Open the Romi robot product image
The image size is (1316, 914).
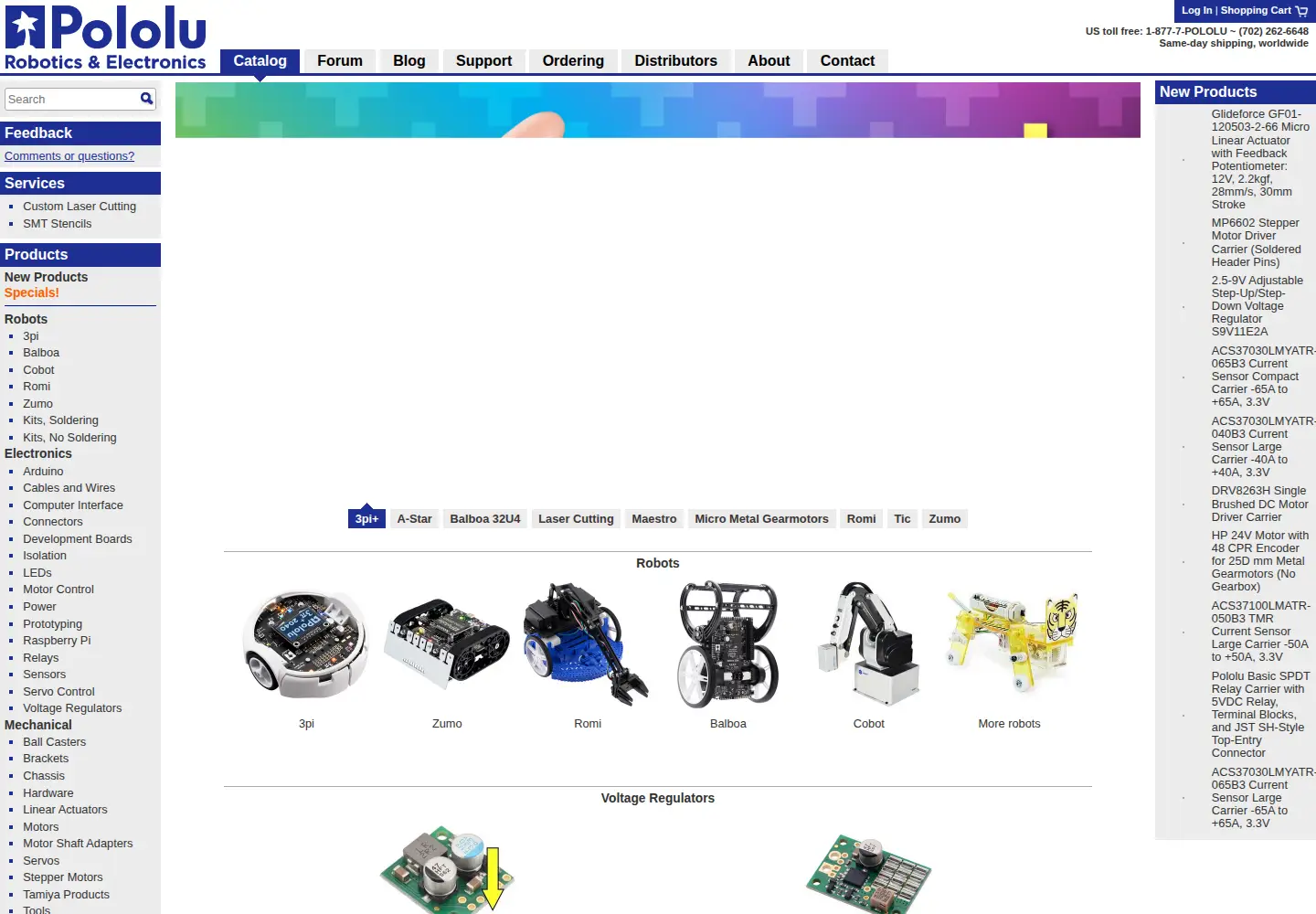pos(588,645)
